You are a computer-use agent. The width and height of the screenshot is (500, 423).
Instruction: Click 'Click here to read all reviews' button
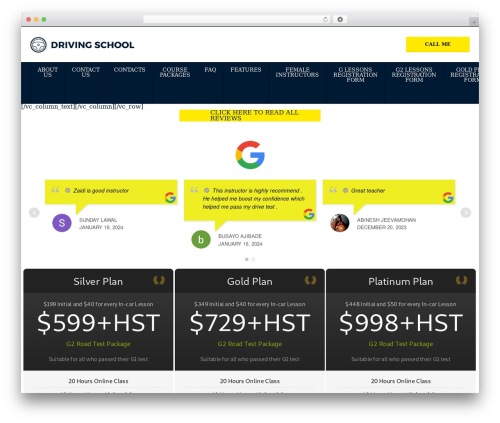coord(250,115)
